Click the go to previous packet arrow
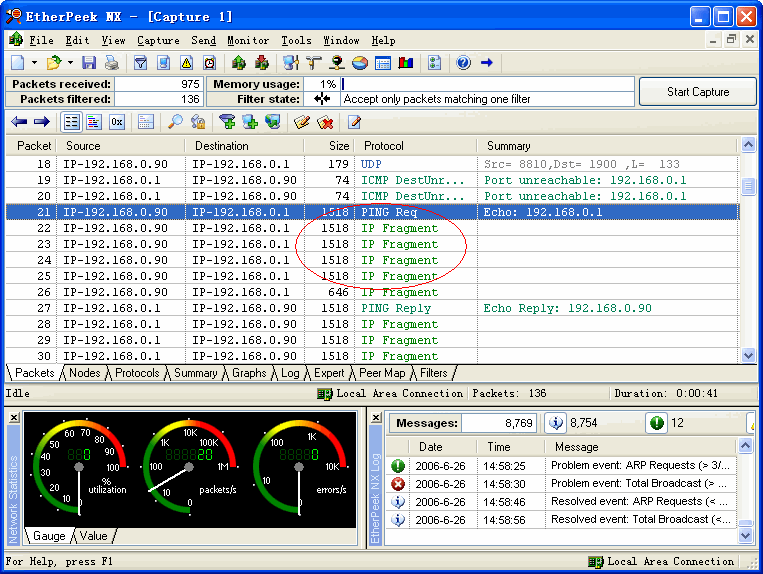Screen dimensions: 763x574 (18, 122)
